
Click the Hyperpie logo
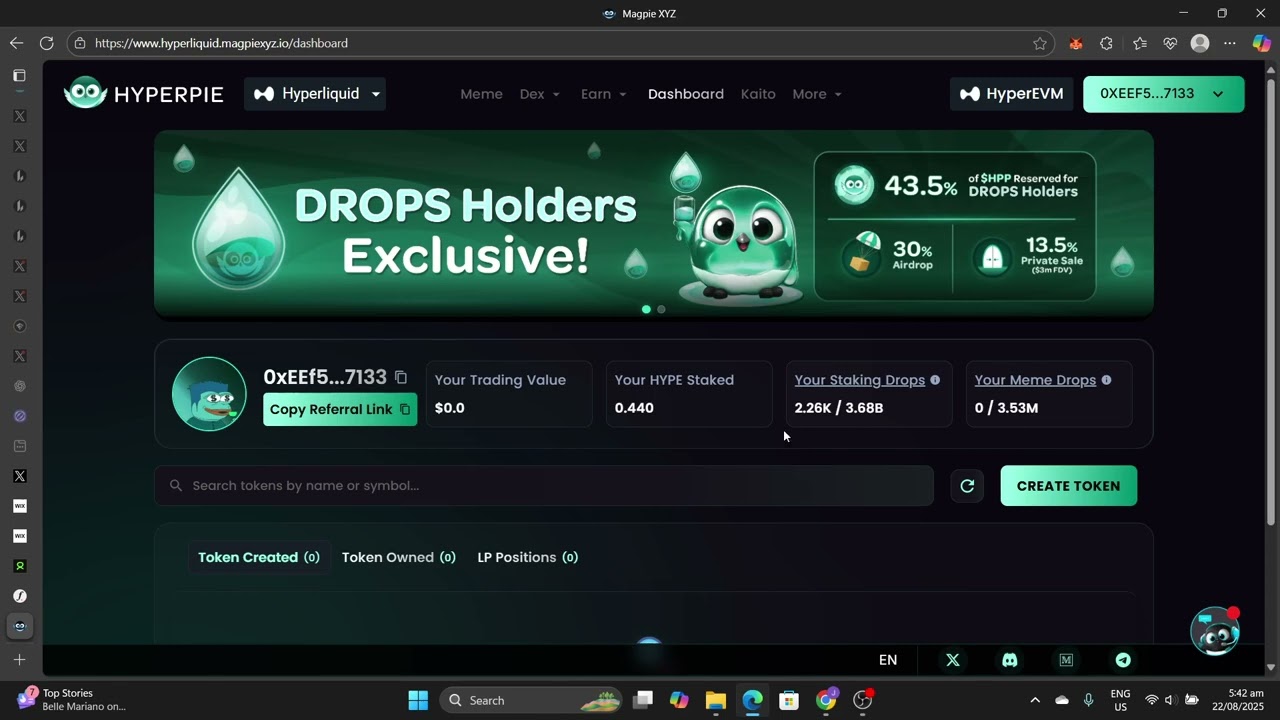click(143, 94)
